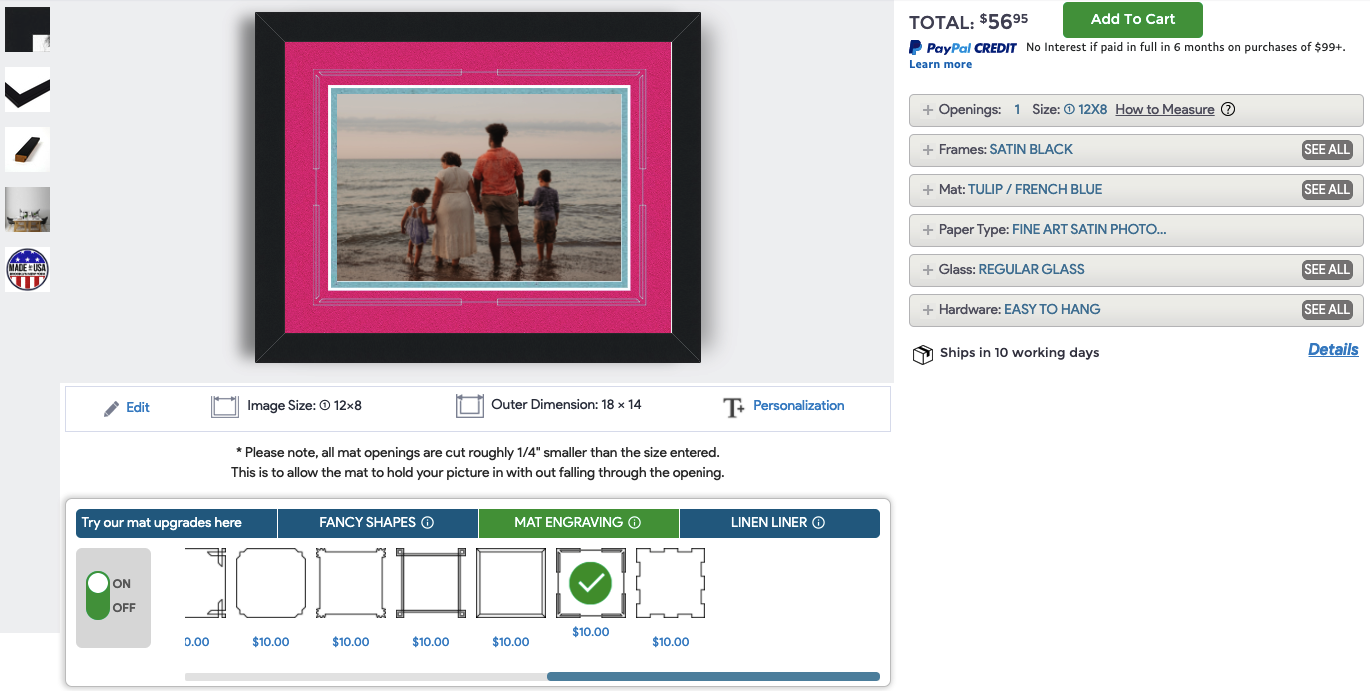The width and height of the screenshot is (1370, 691).
Task: Toggle the mat upgrades ON/OFF switch
Action: pos(98,596)
